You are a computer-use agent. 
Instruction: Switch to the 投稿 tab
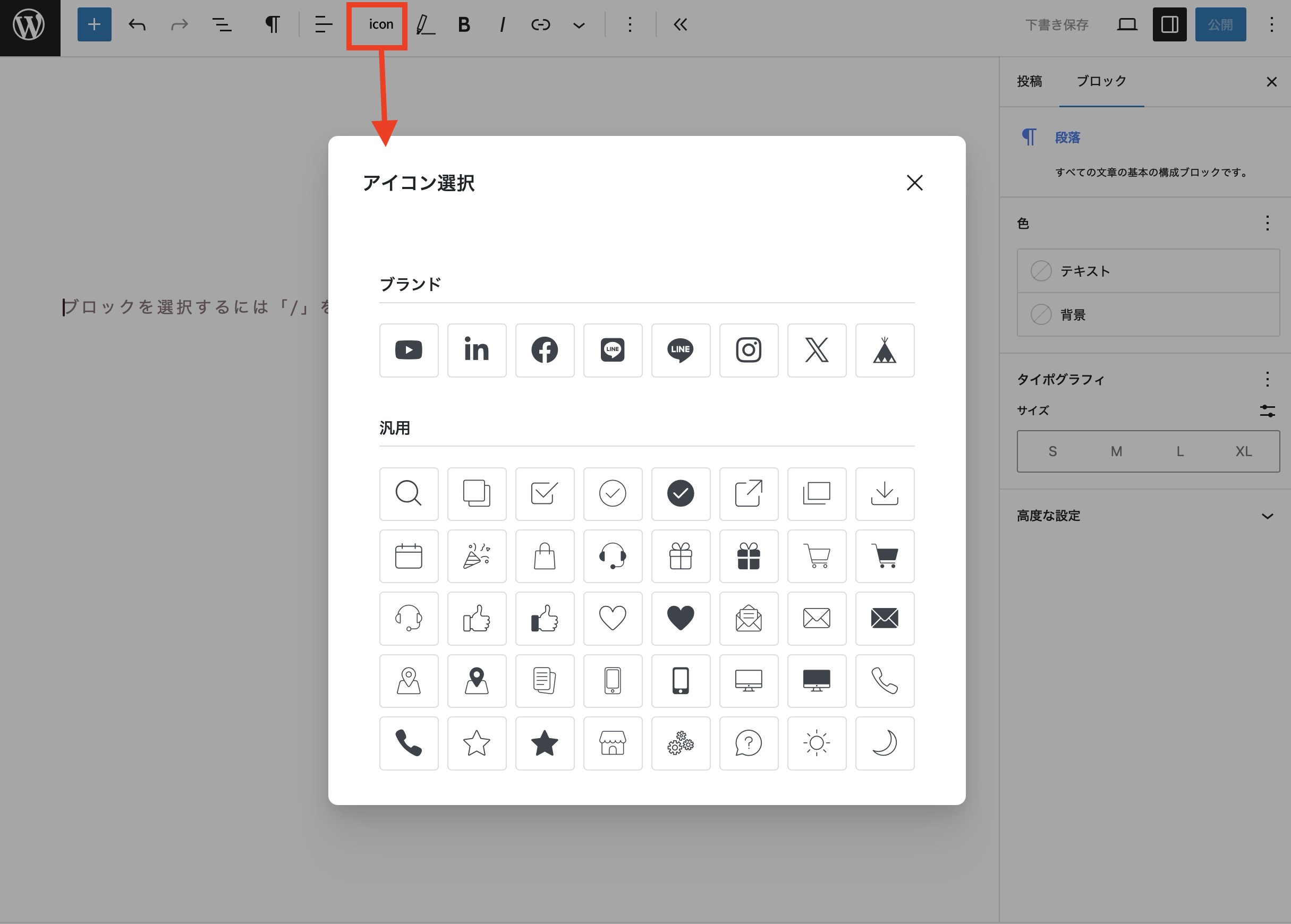[1029, 81]
